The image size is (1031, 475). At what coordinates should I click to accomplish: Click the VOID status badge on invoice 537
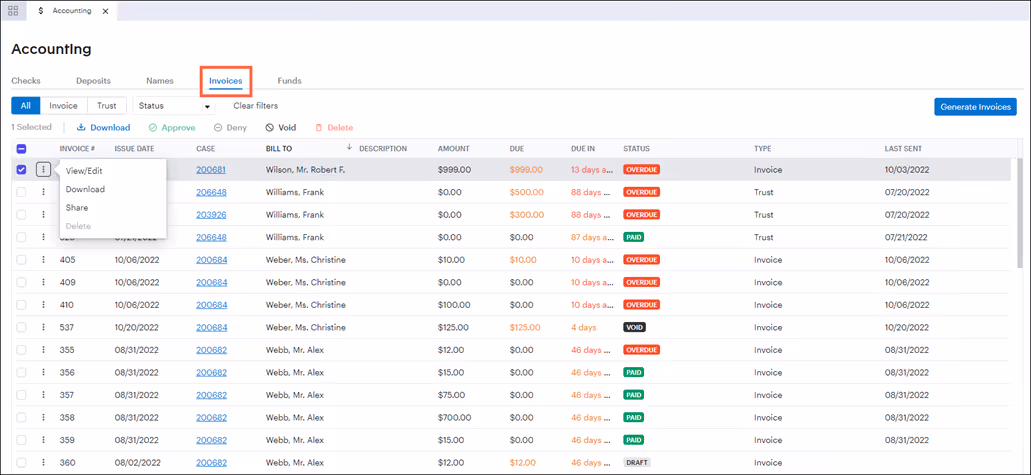[635, 327]
